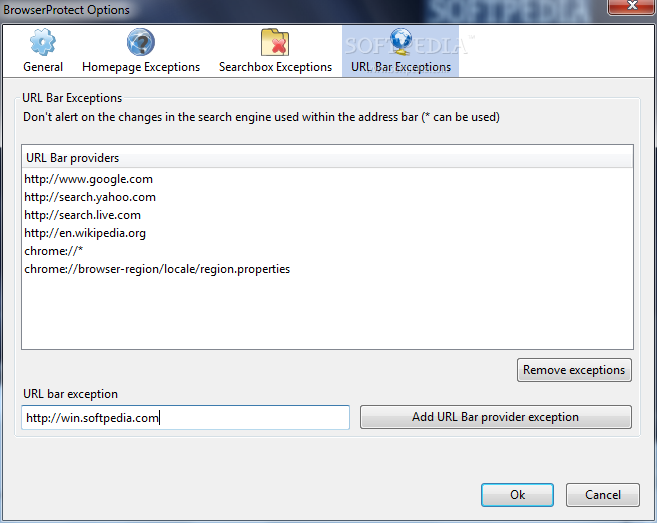657x523 pixels.
Task: Open the General tab label
Action: click(43, 67)
